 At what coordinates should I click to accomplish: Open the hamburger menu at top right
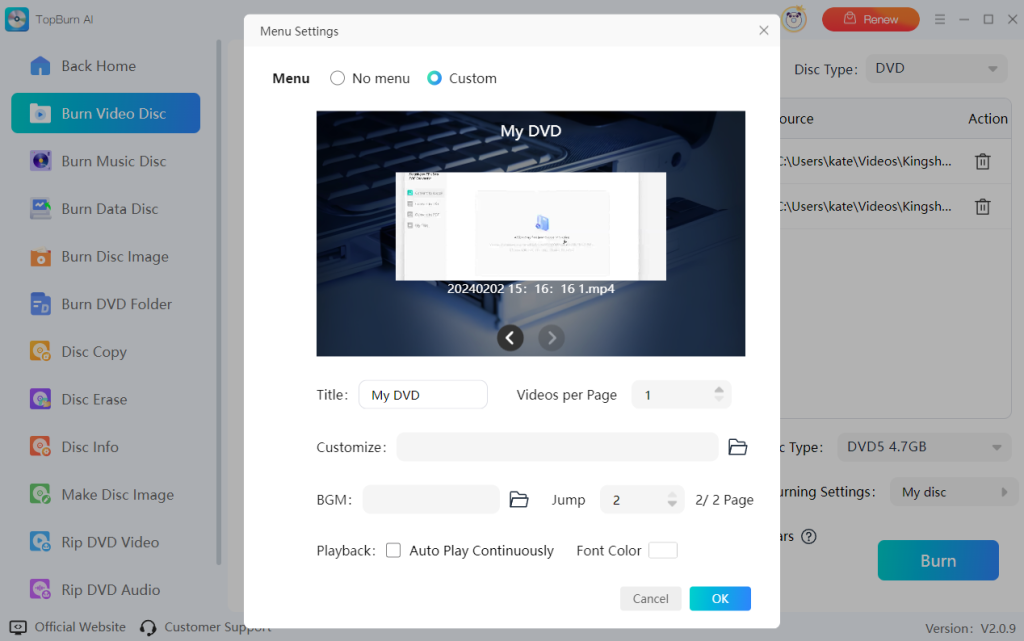[938, 18]
